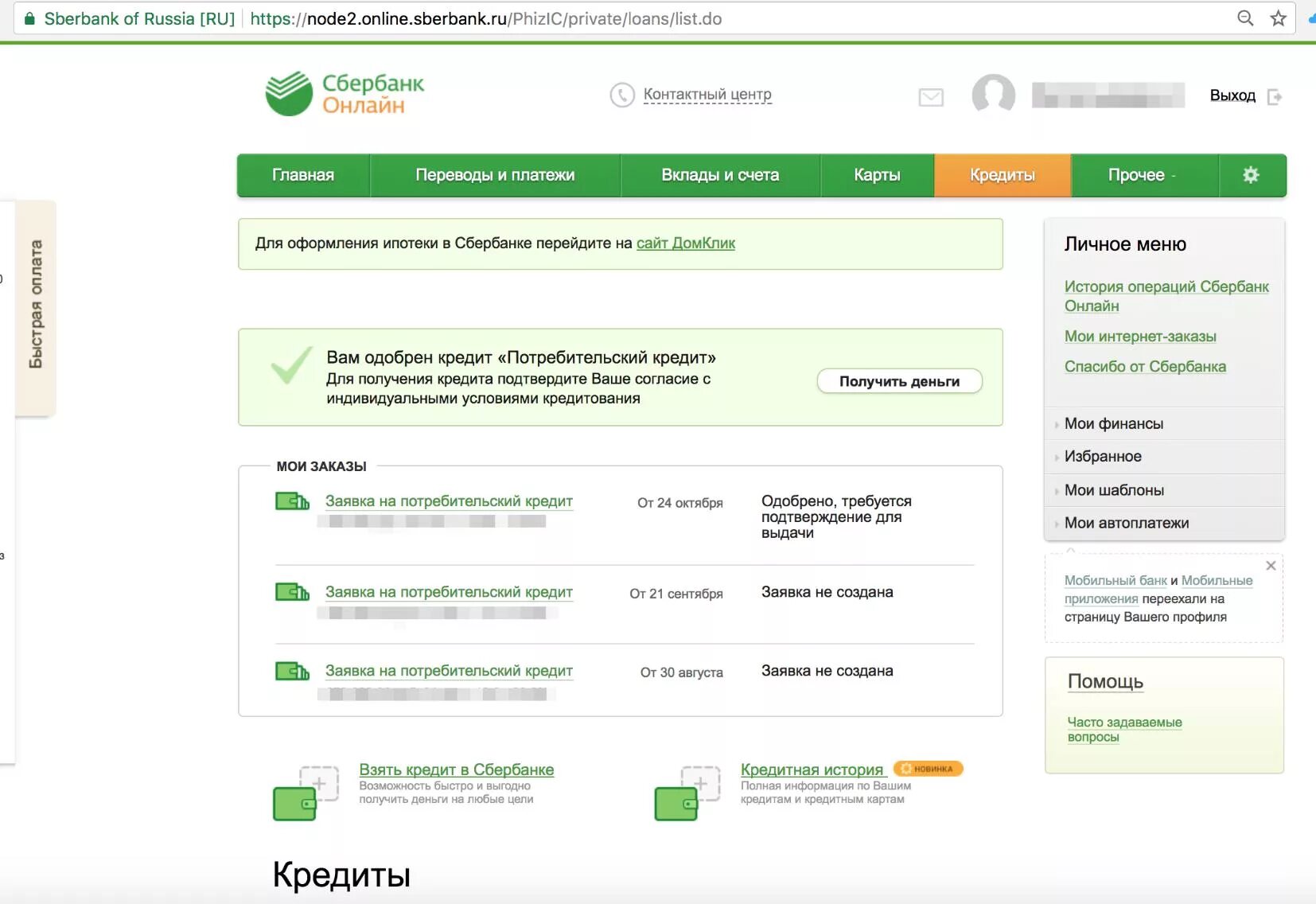Image resolution: width=1316 pixels, height=904 pixels.
Task: Click the Личное меню heading
Action: pos(1125,244)
